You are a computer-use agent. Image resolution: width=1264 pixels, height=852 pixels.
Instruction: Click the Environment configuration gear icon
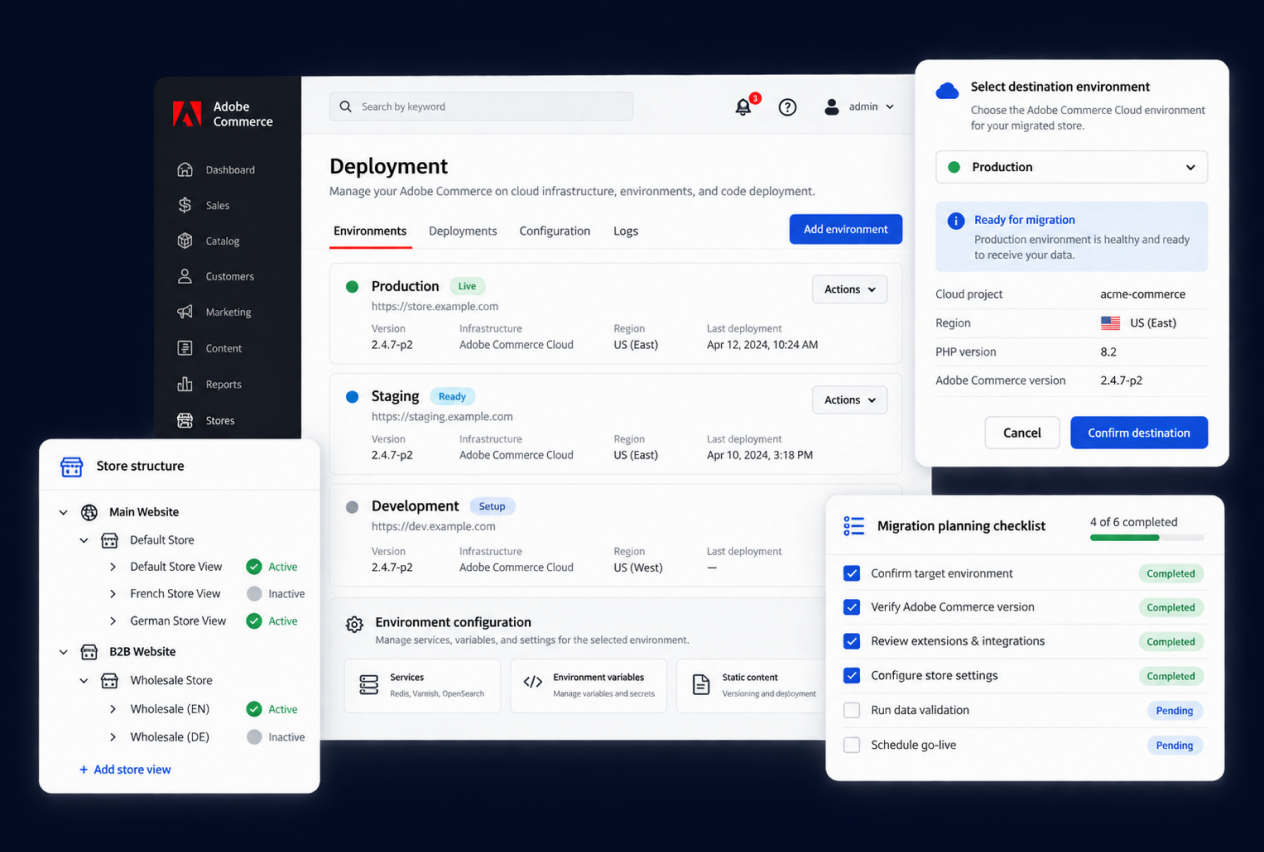point(354,625)
